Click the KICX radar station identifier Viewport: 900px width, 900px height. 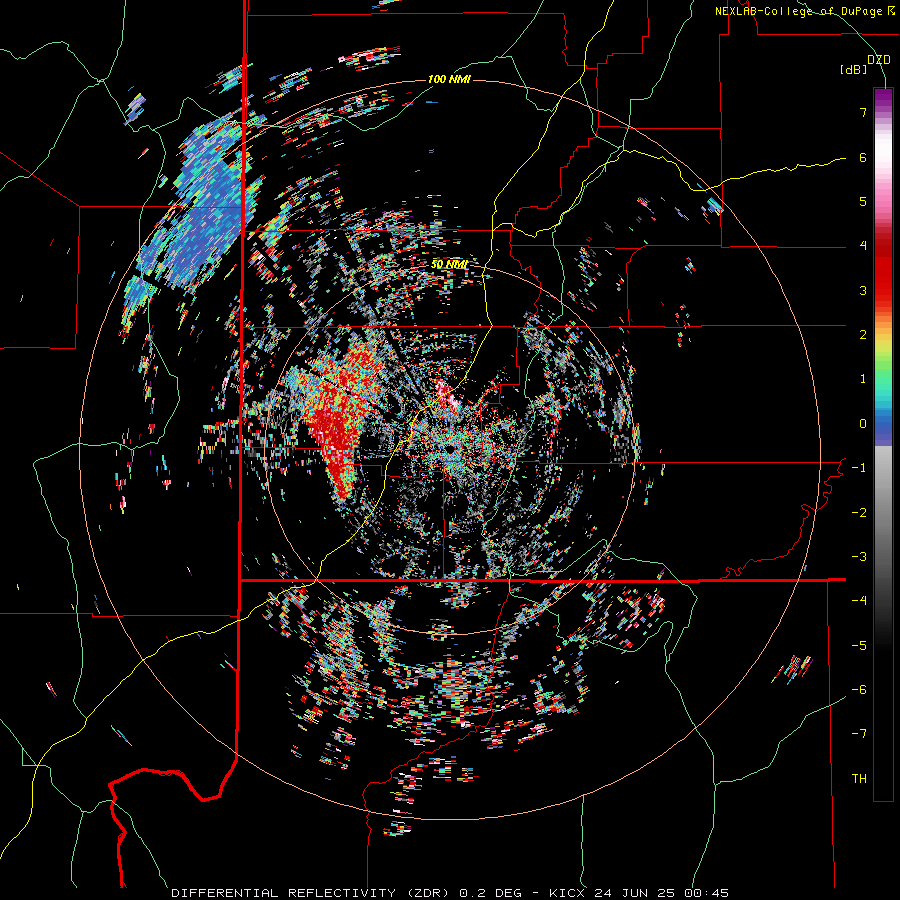[567, 893]
